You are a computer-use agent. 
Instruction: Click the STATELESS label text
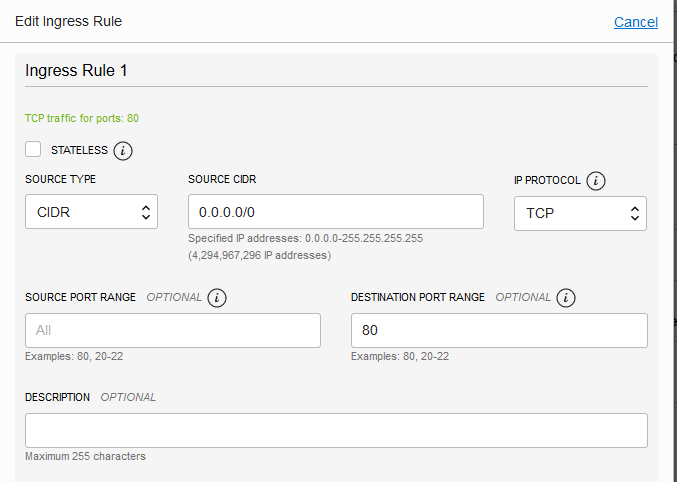pyautogui.click(x=78, y=150)
